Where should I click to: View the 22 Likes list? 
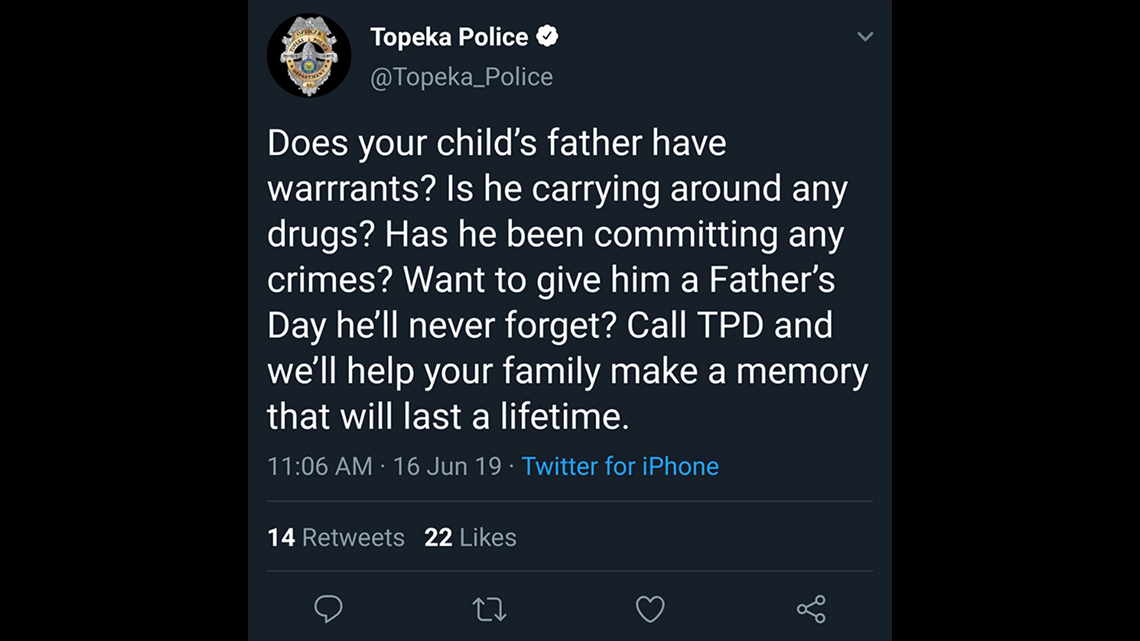(470, 537)
